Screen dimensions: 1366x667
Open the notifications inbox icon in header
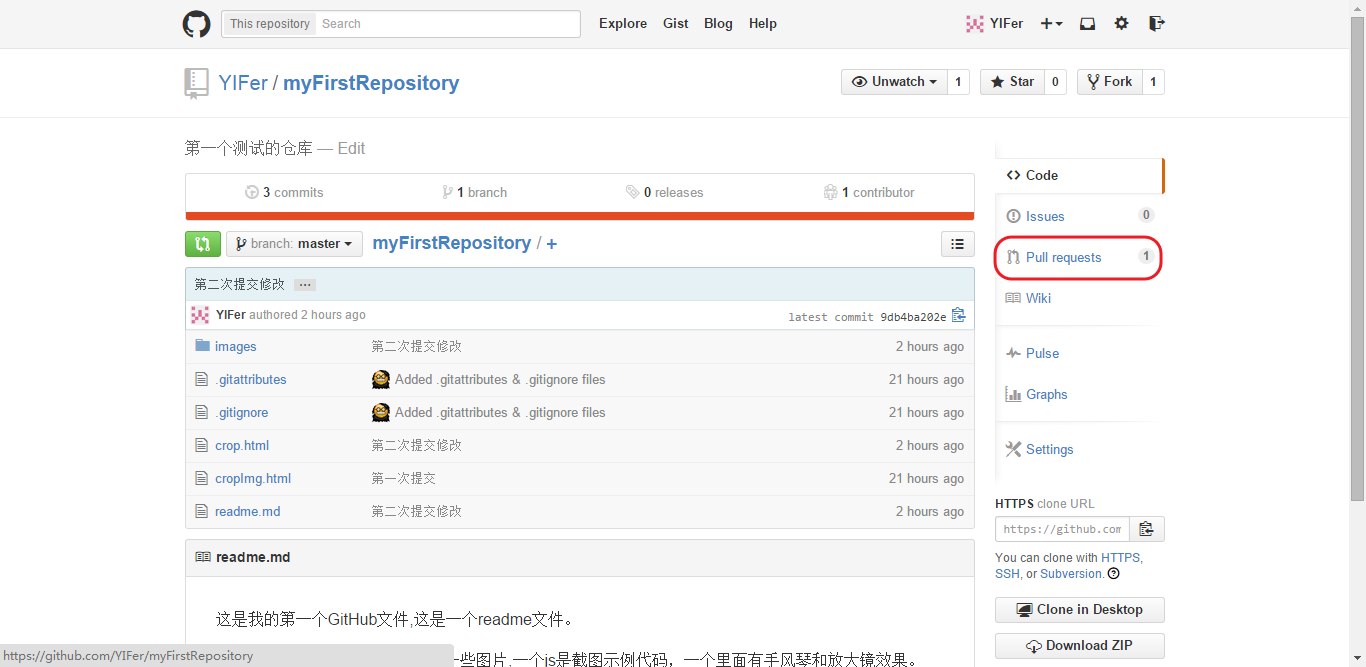click(x=1087, y=24)
